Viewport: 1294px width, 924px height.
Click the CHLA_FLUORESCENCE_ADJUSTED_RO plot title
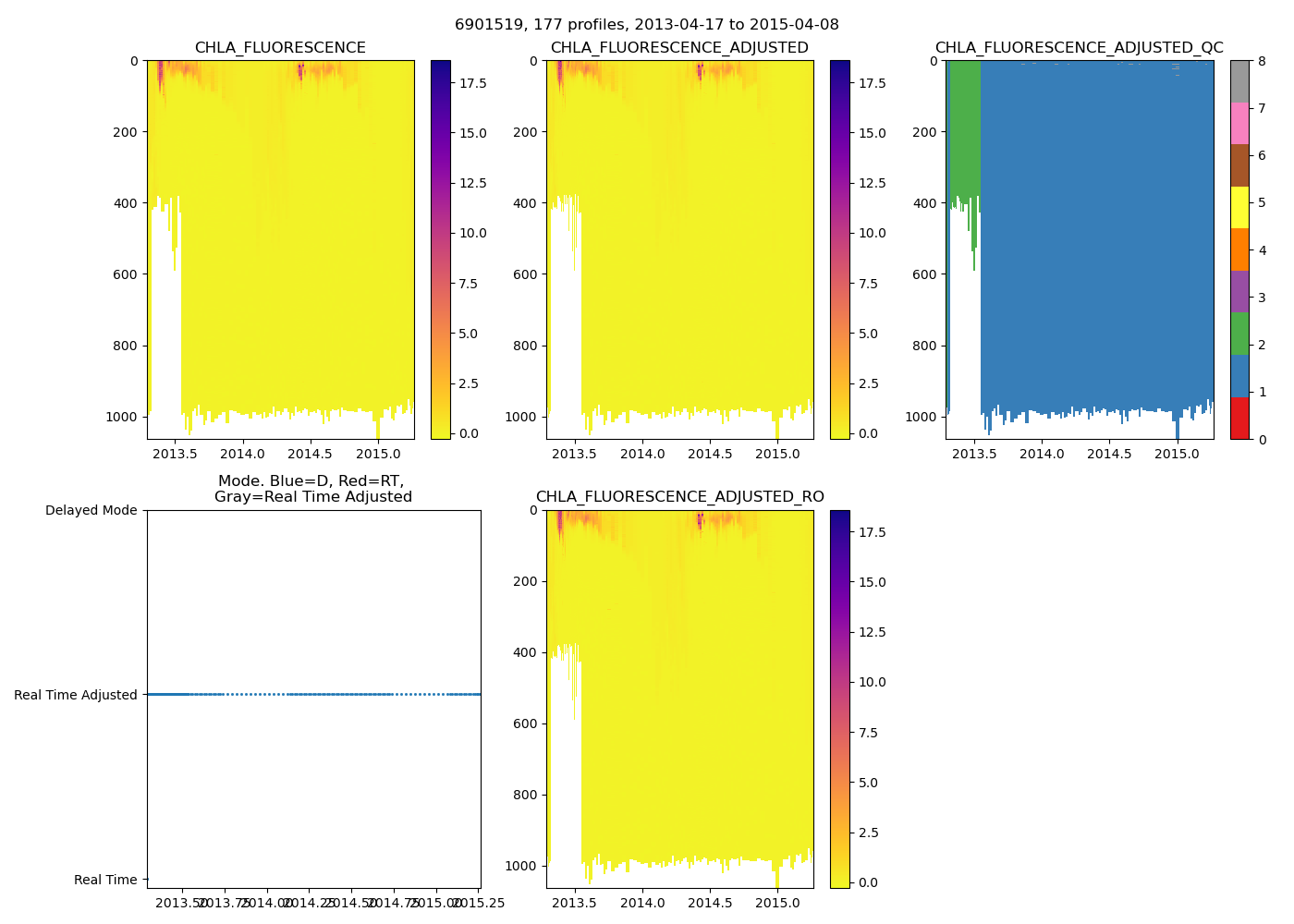click(x=679, y=497)
